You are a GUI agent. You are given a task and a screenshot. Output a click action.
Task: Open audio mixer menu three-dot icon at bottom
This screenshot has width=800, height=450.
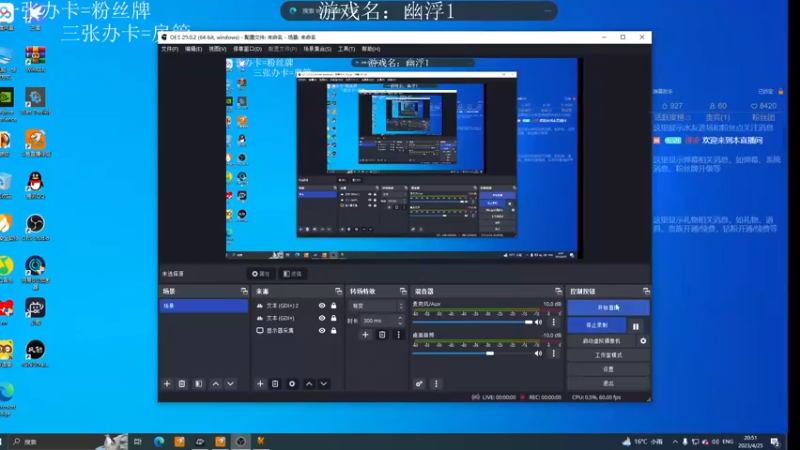436,384
